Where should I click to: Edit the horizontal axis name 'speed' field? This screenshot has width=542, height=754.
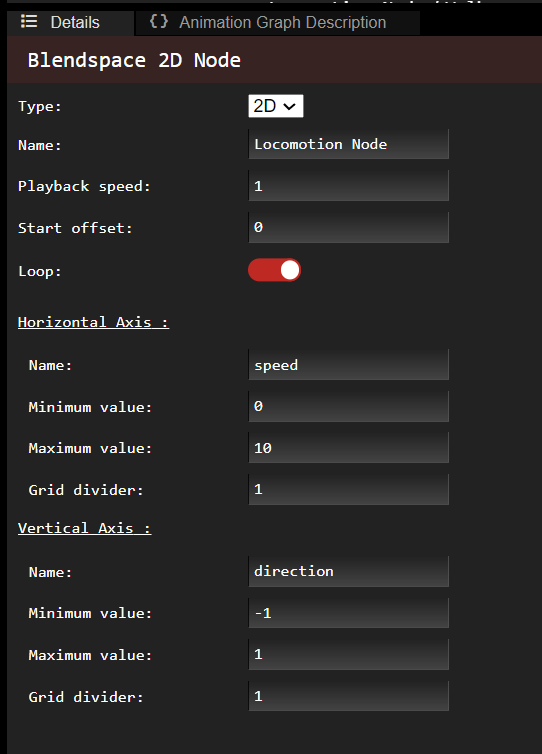click(349, 364)
